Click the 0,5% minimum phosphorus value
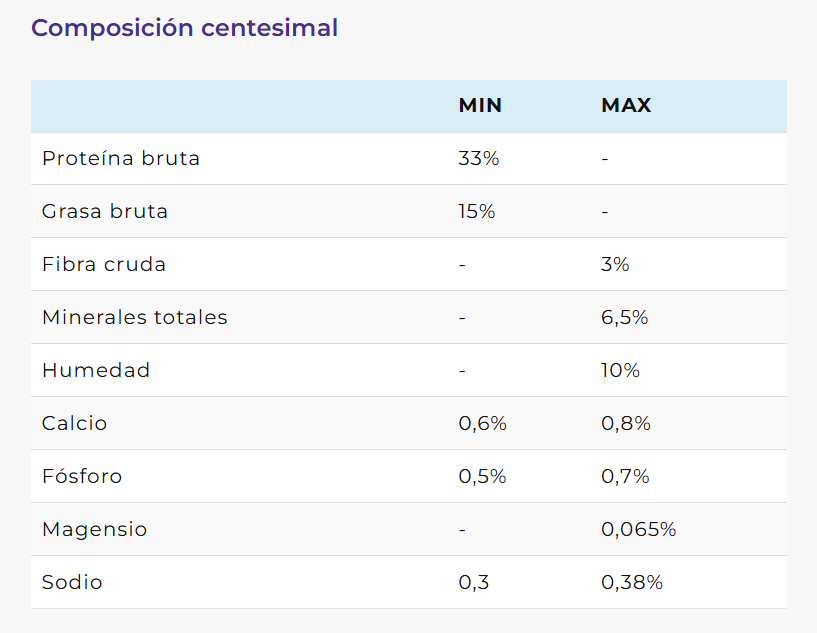This screenshot has height=633, width=817. tap(482, 476)
